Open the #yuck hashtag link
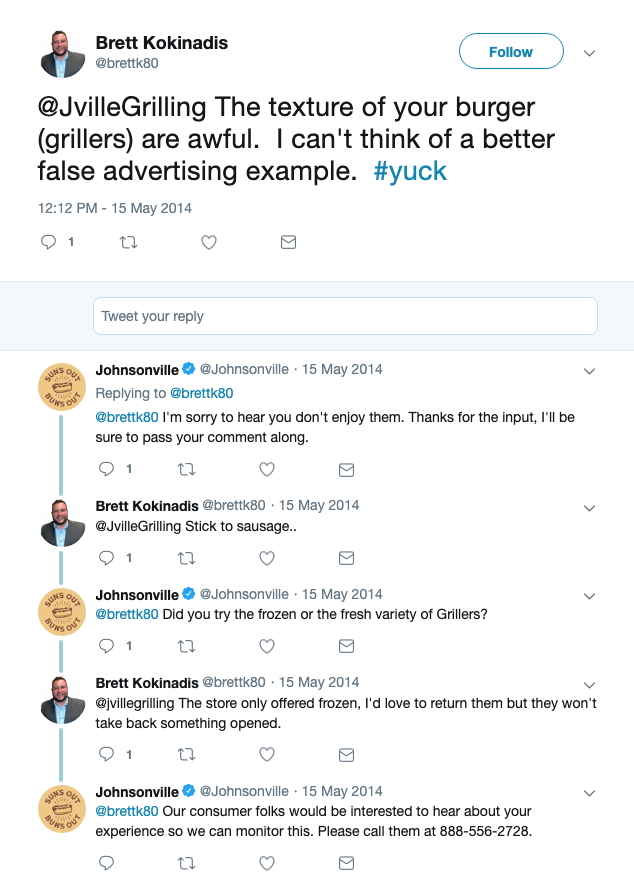634x878 pixels. coord(410,171)
